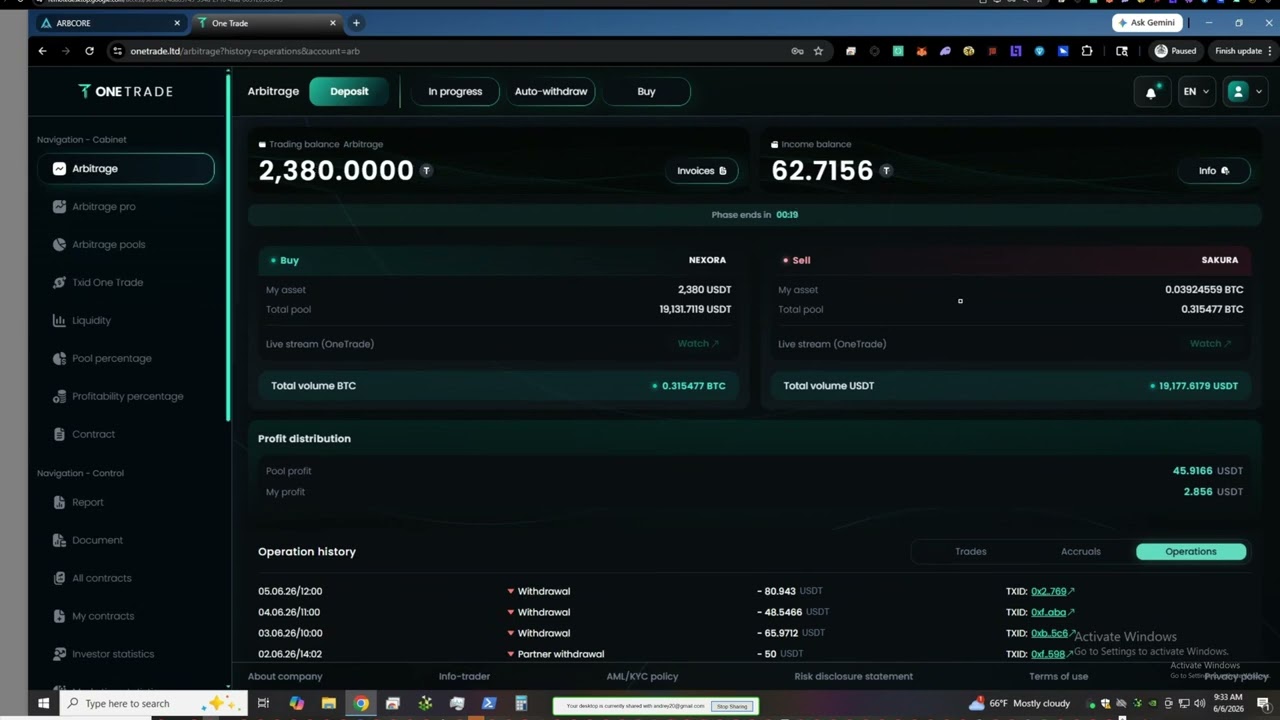The image size is (1280, 720).
Task: Close the One Trade browser tab
Action: [333, 23]
